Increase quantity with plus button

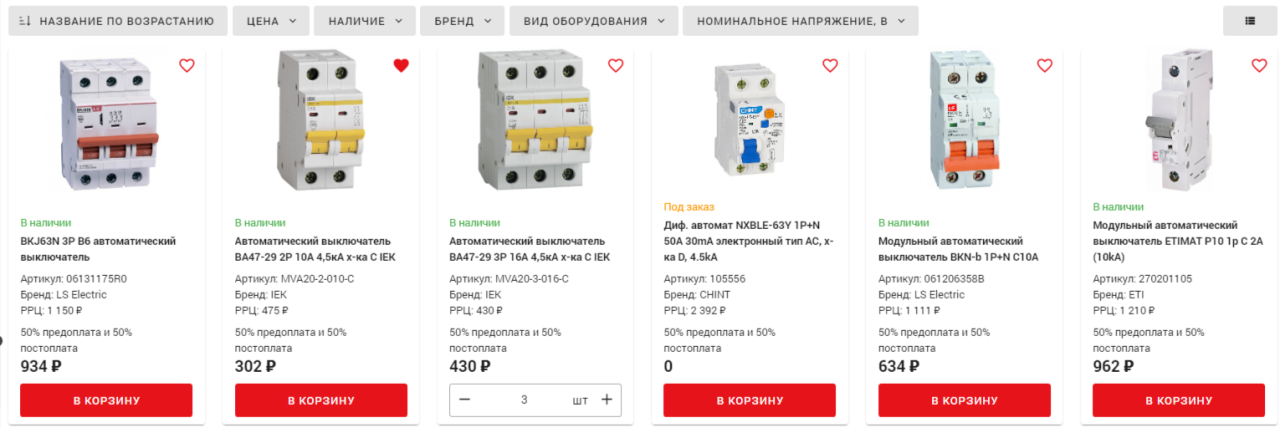(606, 400)
